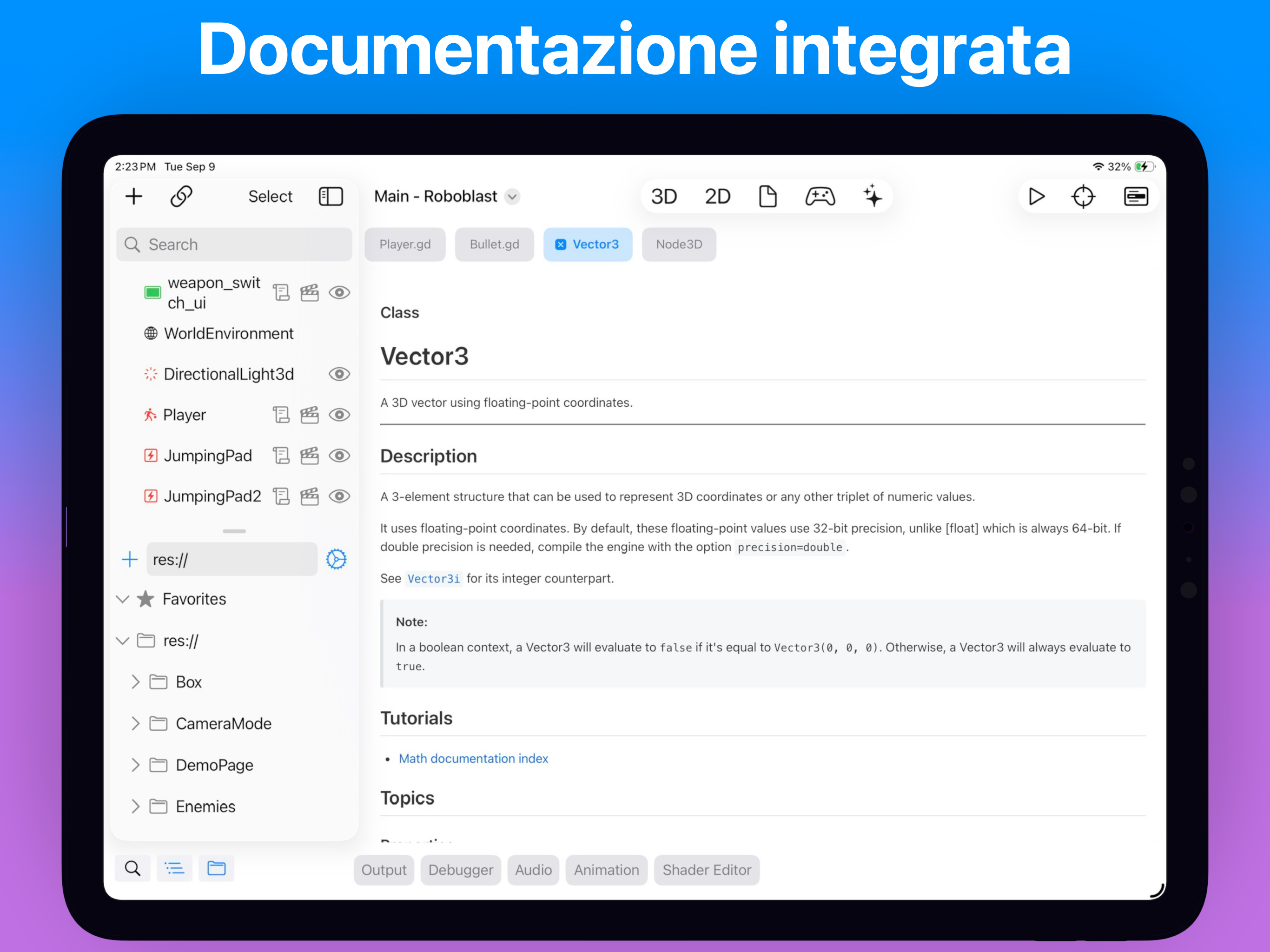Add a new node with plus icon
This screenshot has width=1270, height=952.
click(x=134, y=196)
